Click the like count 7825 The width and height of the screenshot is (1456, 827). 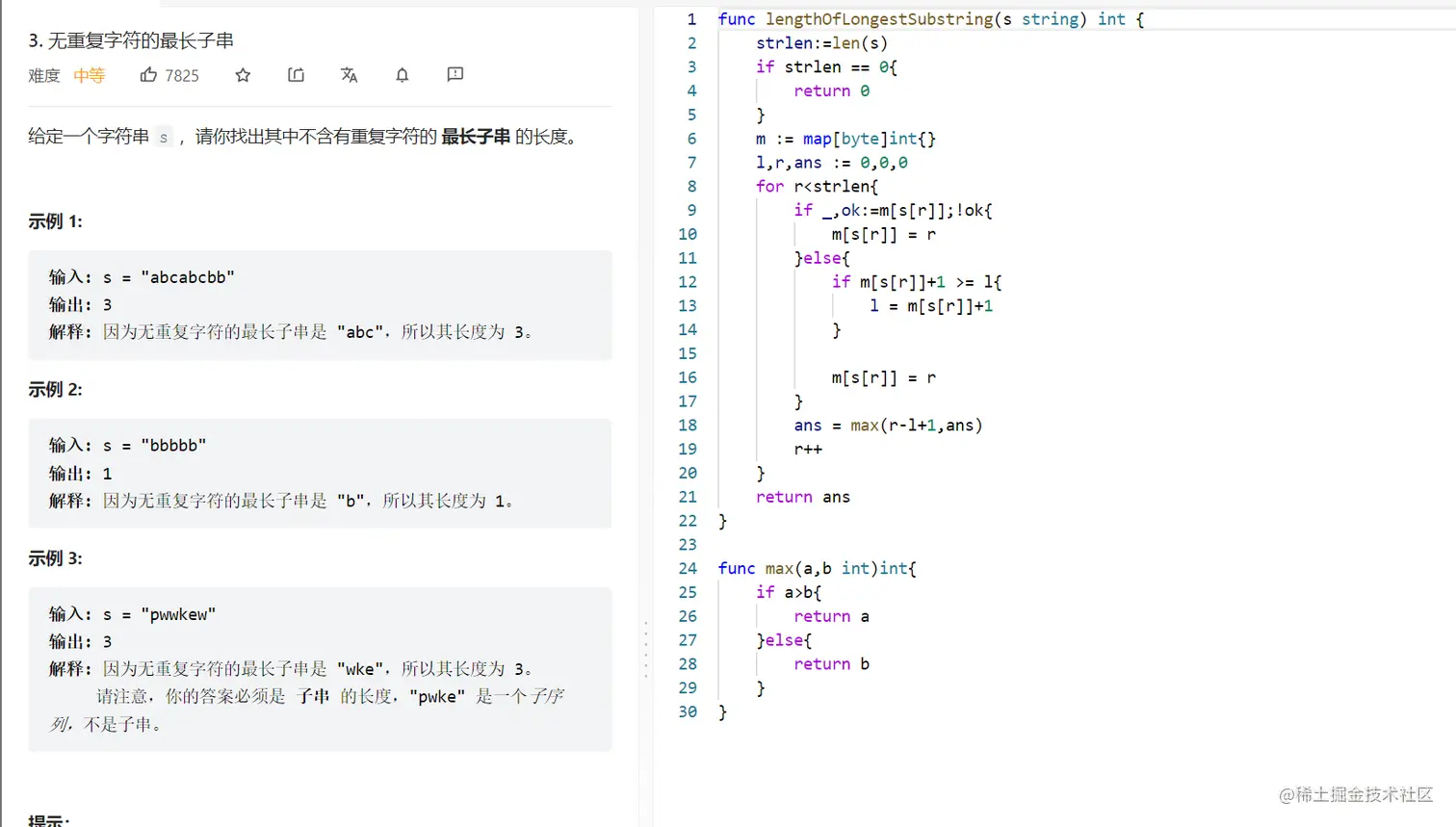pos(182,75)
